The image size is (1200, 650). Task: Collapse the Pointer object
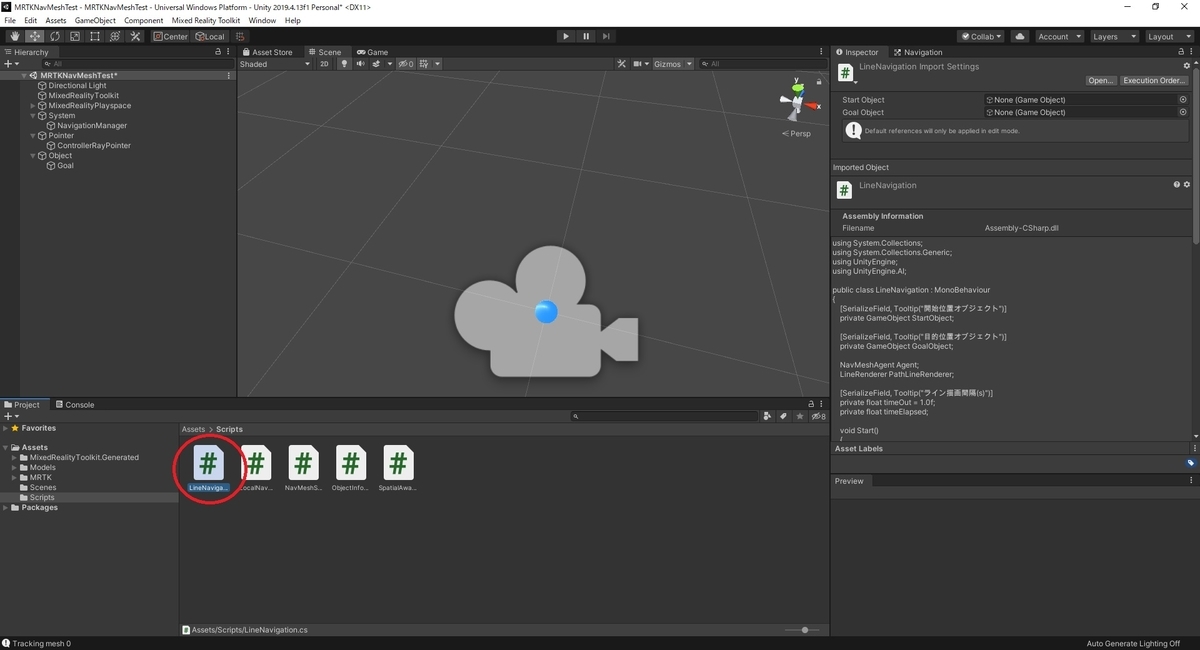click(x=32, y=136)
